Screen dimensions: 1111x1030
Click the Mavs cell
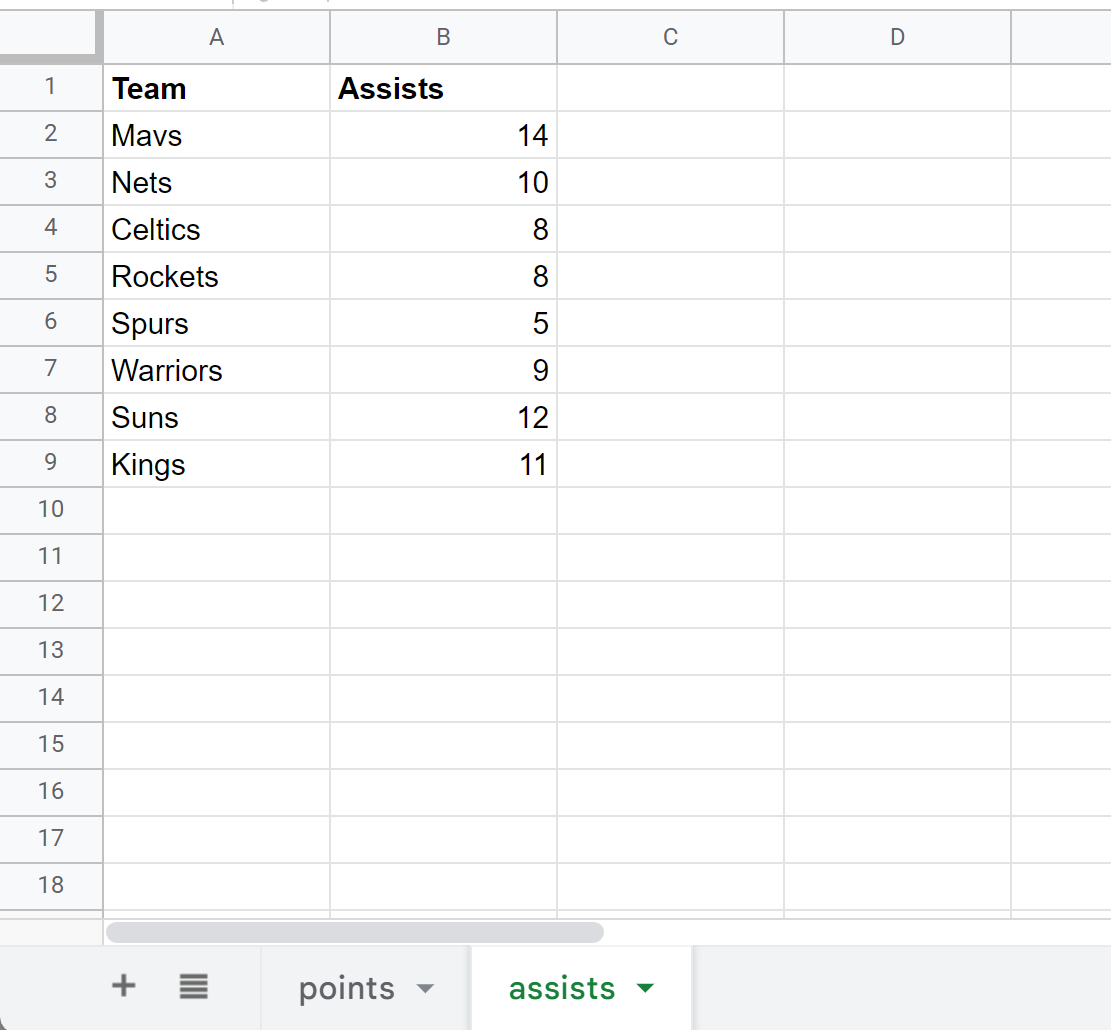pos(217,135)
